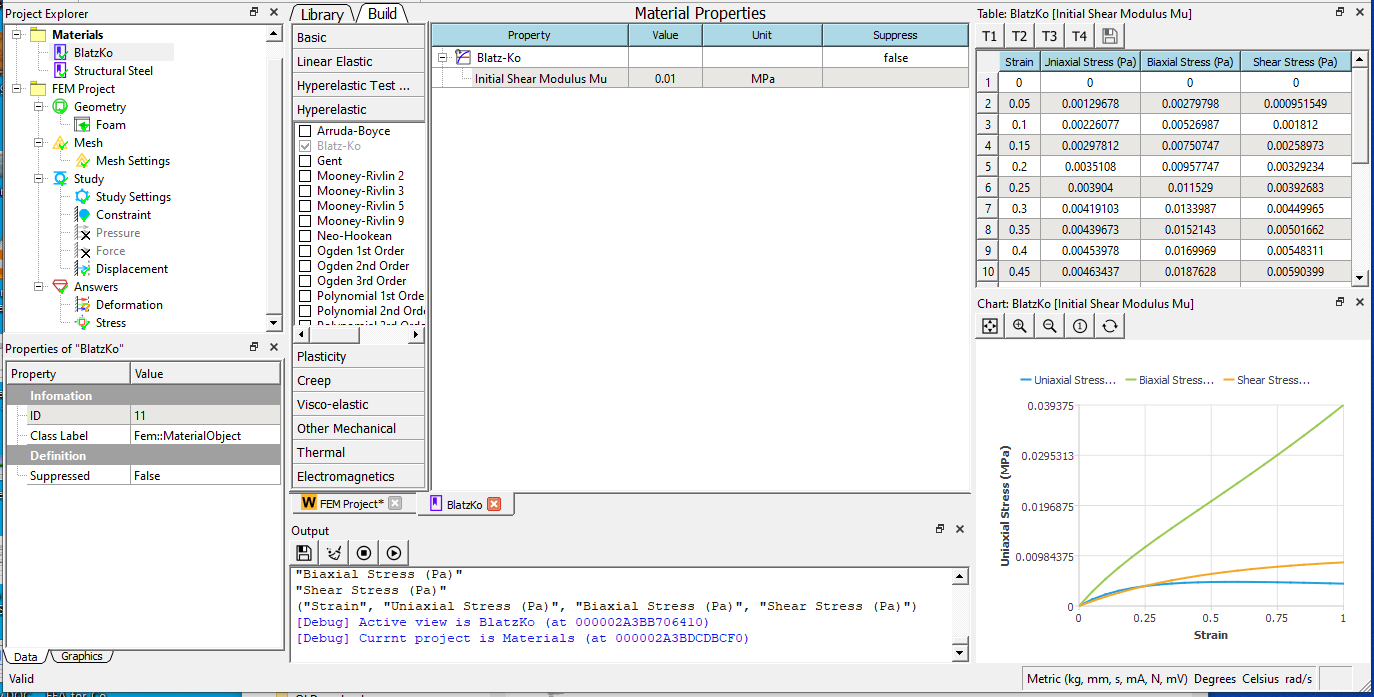Click the suppressed Pressure icon
The height and width of the screenshot is (697, 1374).
point(83,233)
